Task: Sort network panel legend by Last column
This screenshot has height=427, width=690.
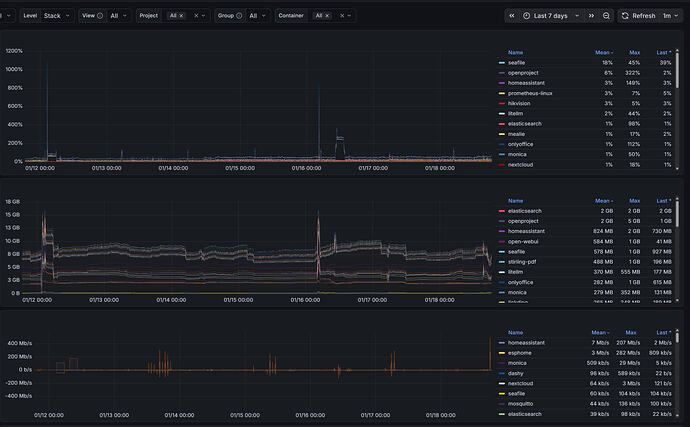Action: [x=664, y=332]
